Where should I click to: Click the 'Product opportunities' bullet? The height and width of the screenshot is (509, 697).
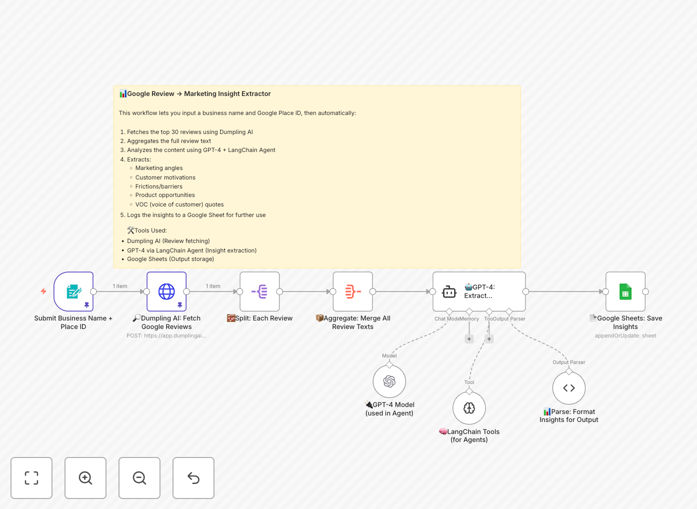pyautogui.click(x=165, y=195)
